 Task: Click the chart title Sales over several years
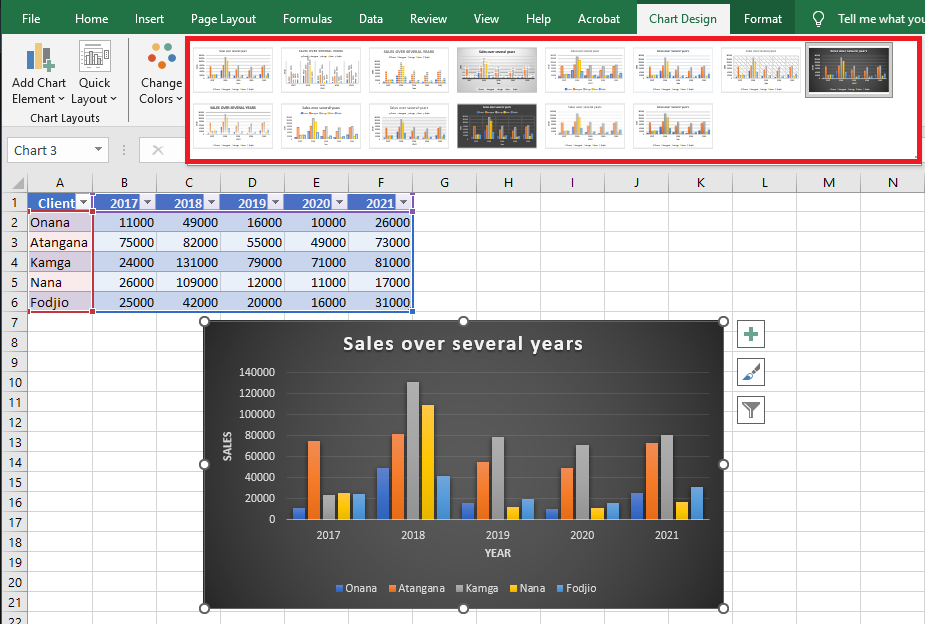463,343
